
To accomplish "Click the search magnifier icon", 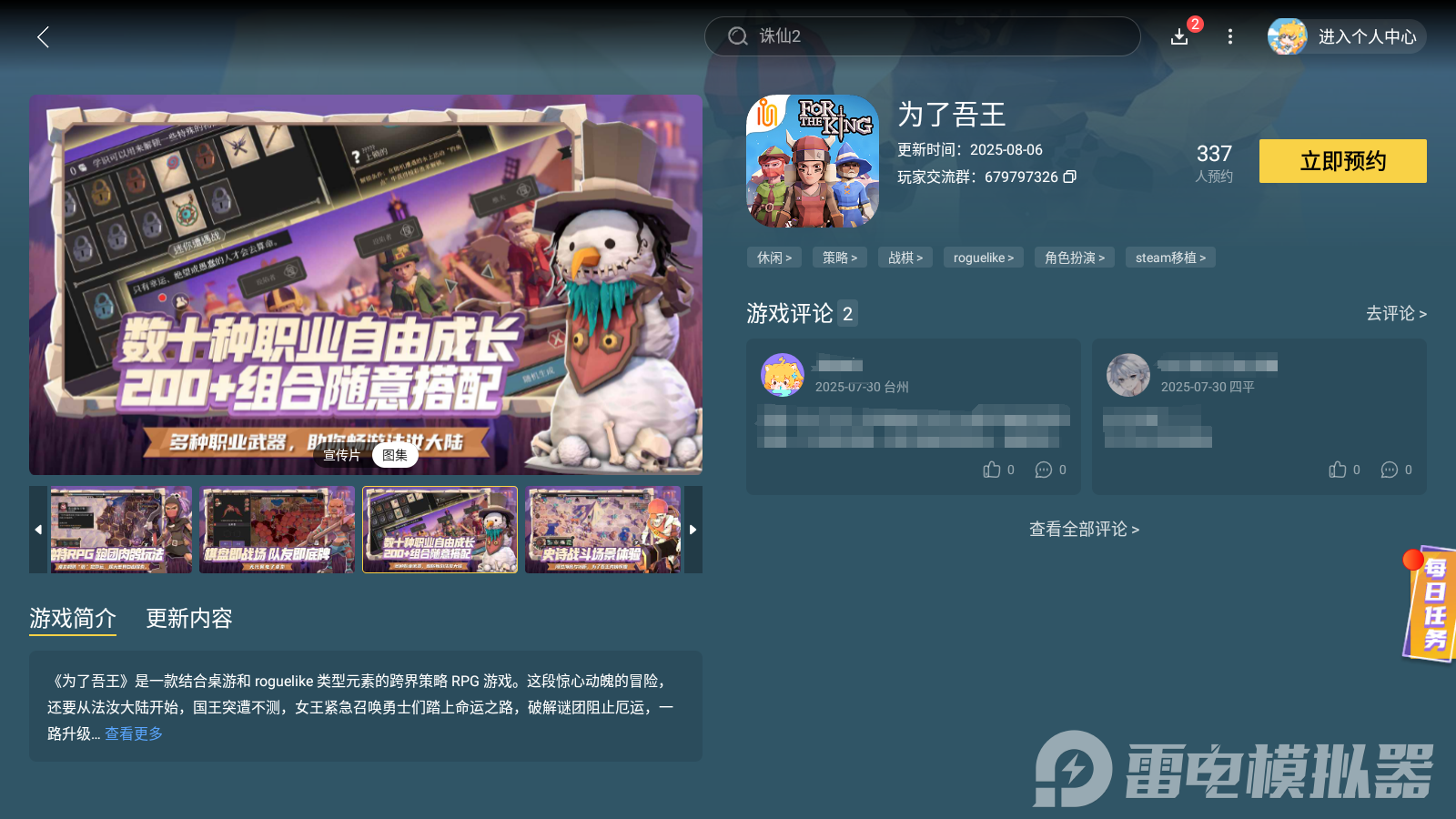I will pos(738,36).
